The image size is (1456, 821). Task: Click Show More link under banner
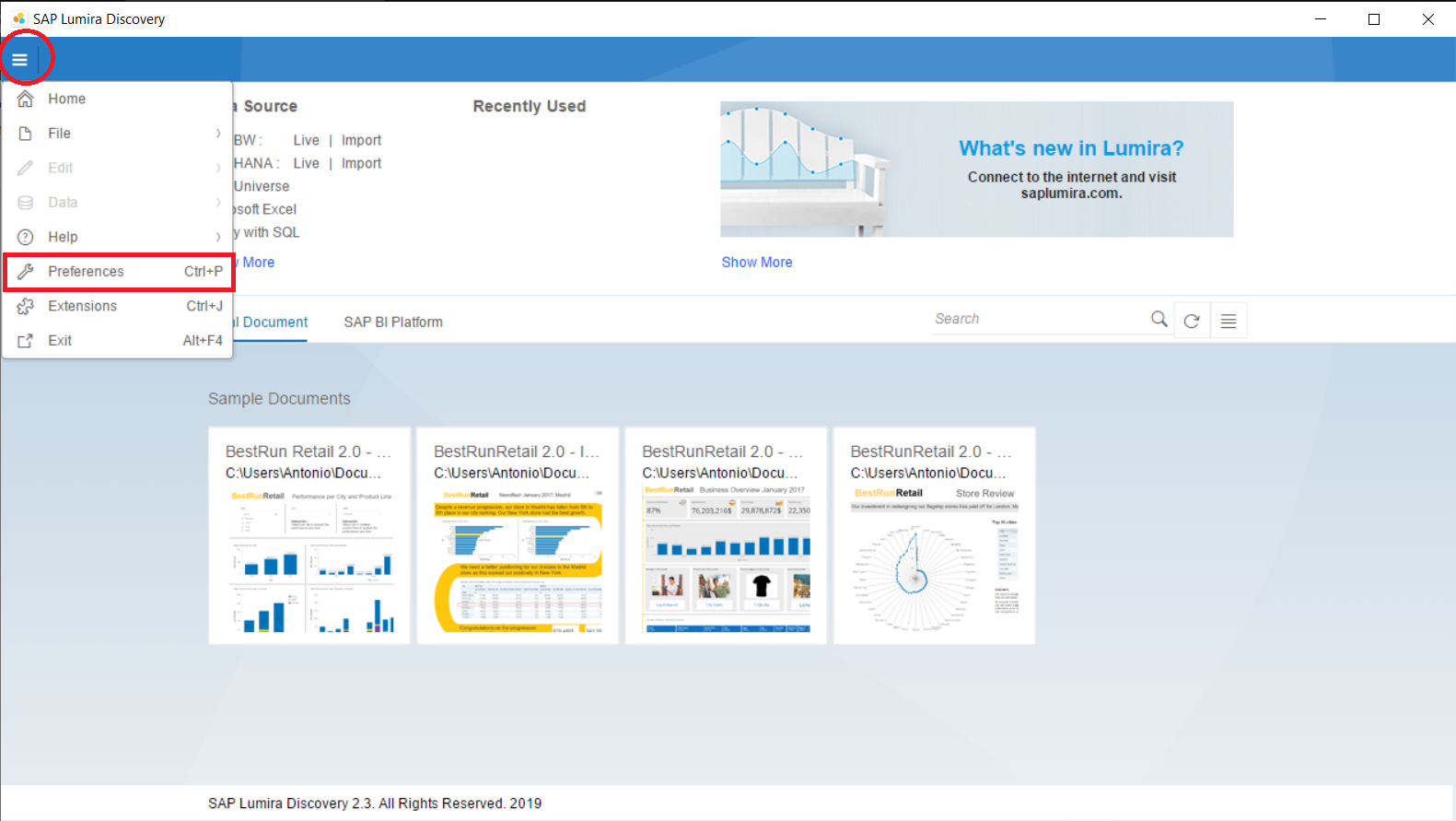click(757, 262)
